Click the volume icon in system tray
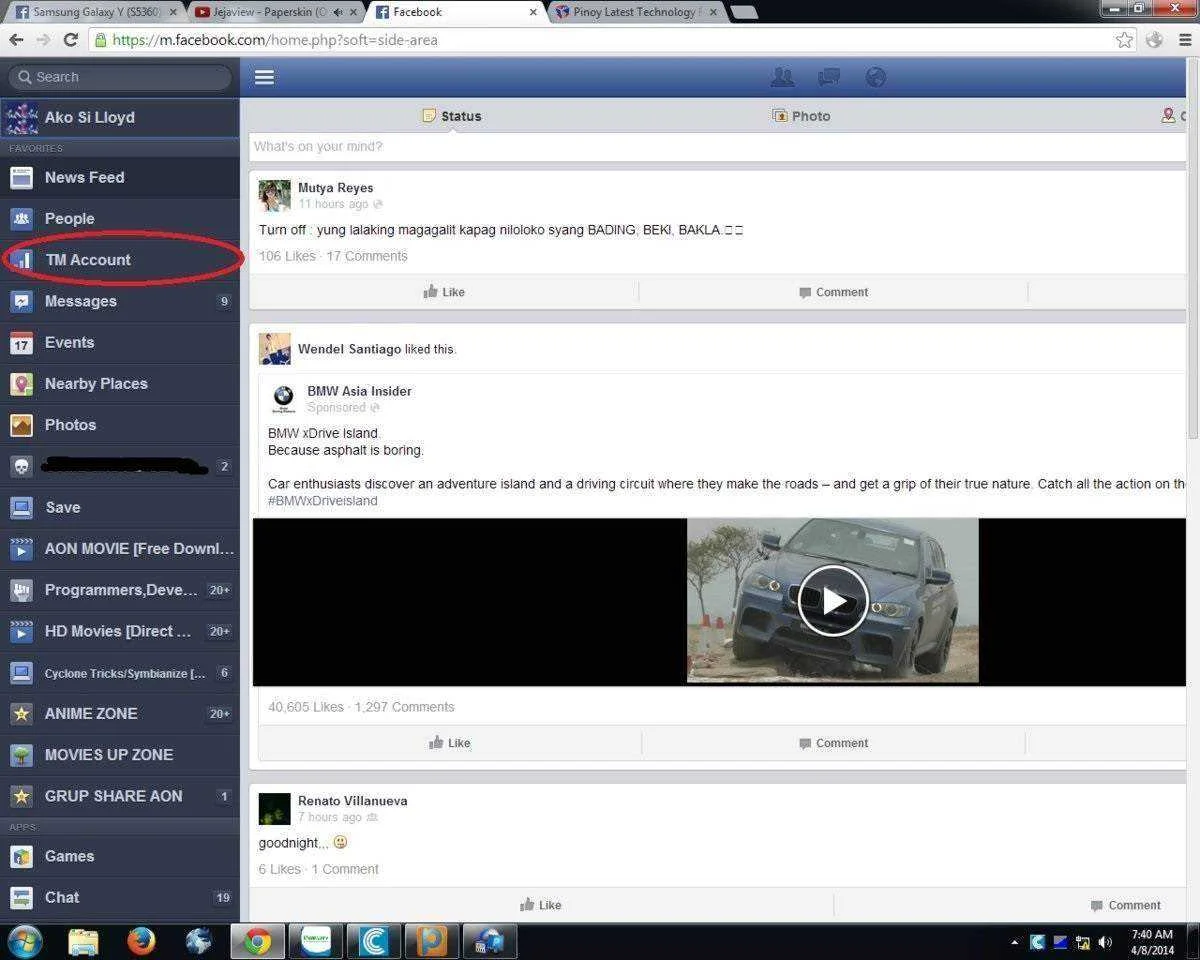The image size is (1200, 960). pos(1105,942)
